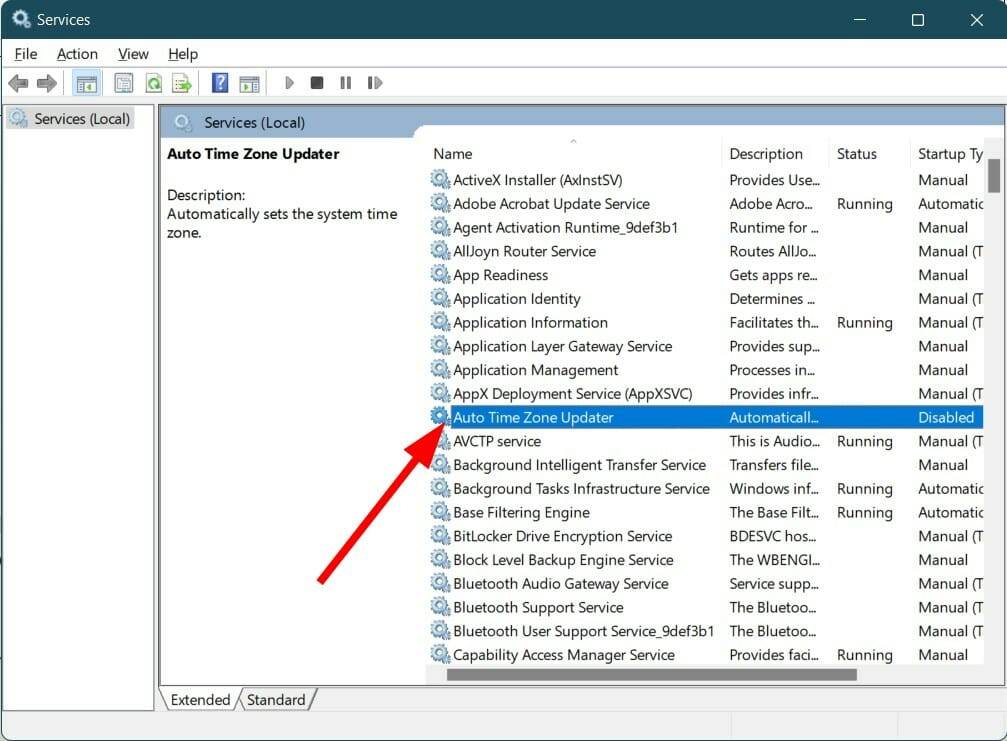1007x741 pixels.
Task: Open the View menu
Action: click(x=133, y=54)
